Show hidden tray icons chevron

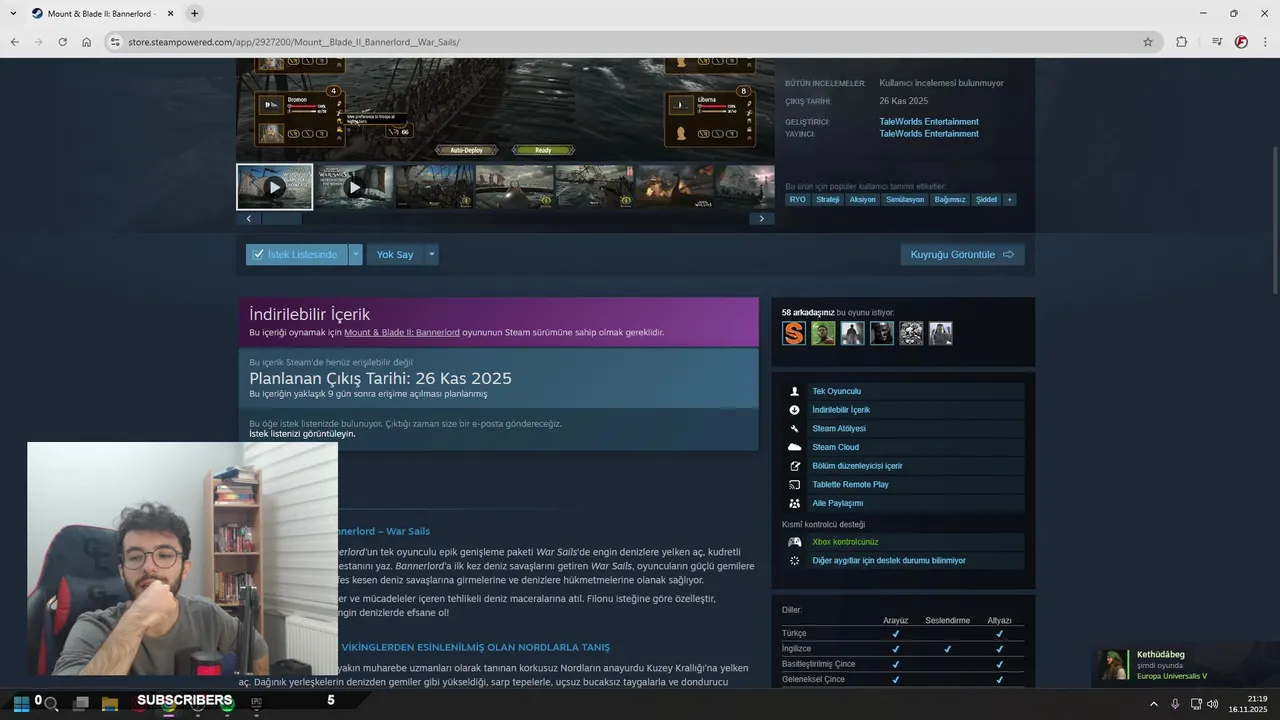coord(1153,704)
